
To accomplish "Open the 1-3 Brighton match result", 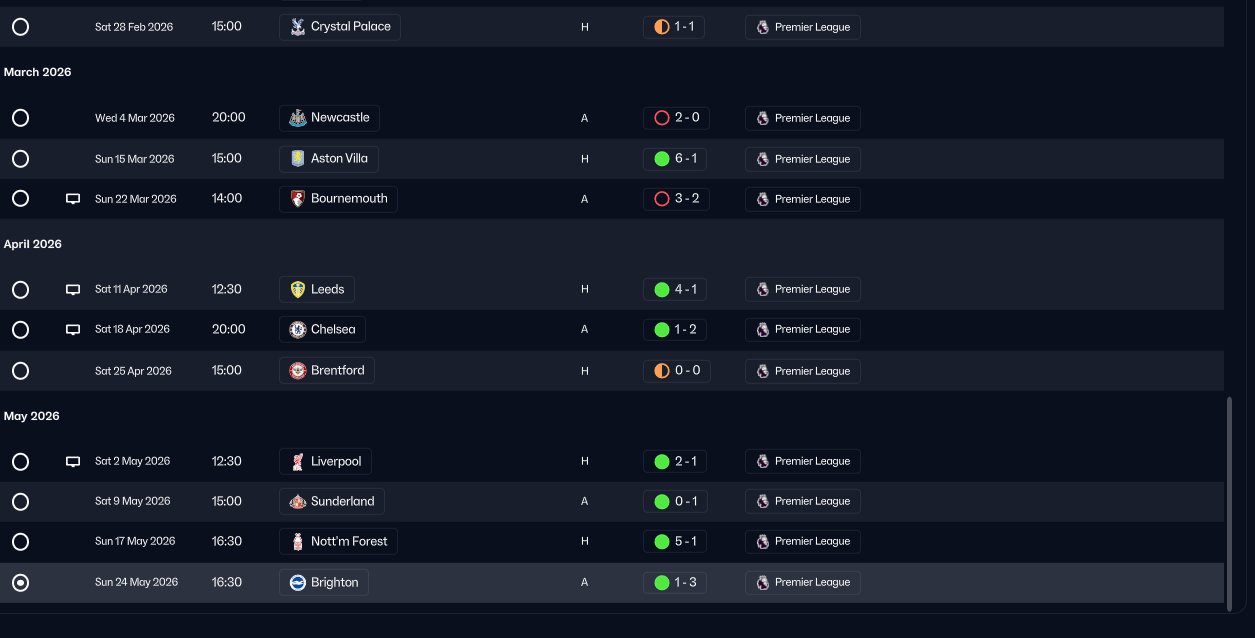I will coord(675,582).
